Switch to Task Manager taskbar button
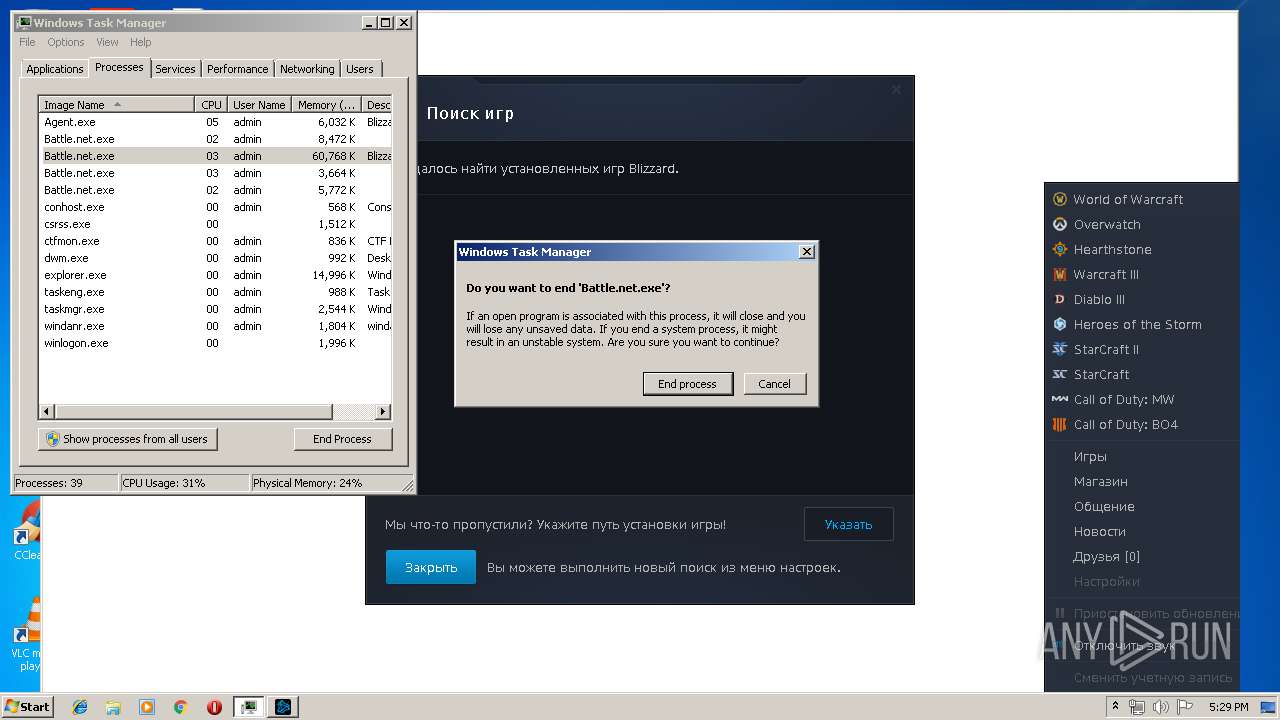This screenshot has width=1280, height=720. (x=249, y=707)
